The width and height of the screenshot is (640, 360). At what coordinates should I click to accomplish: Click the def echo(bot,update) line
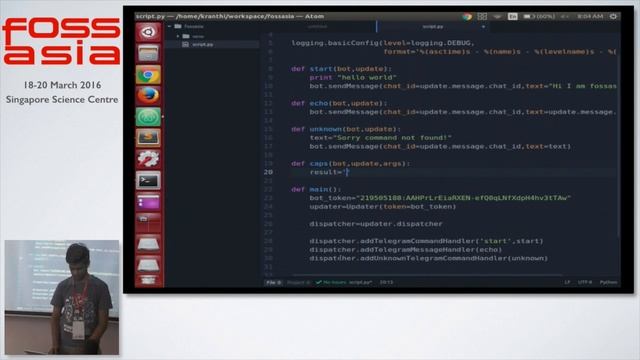[x=339, y=103]
